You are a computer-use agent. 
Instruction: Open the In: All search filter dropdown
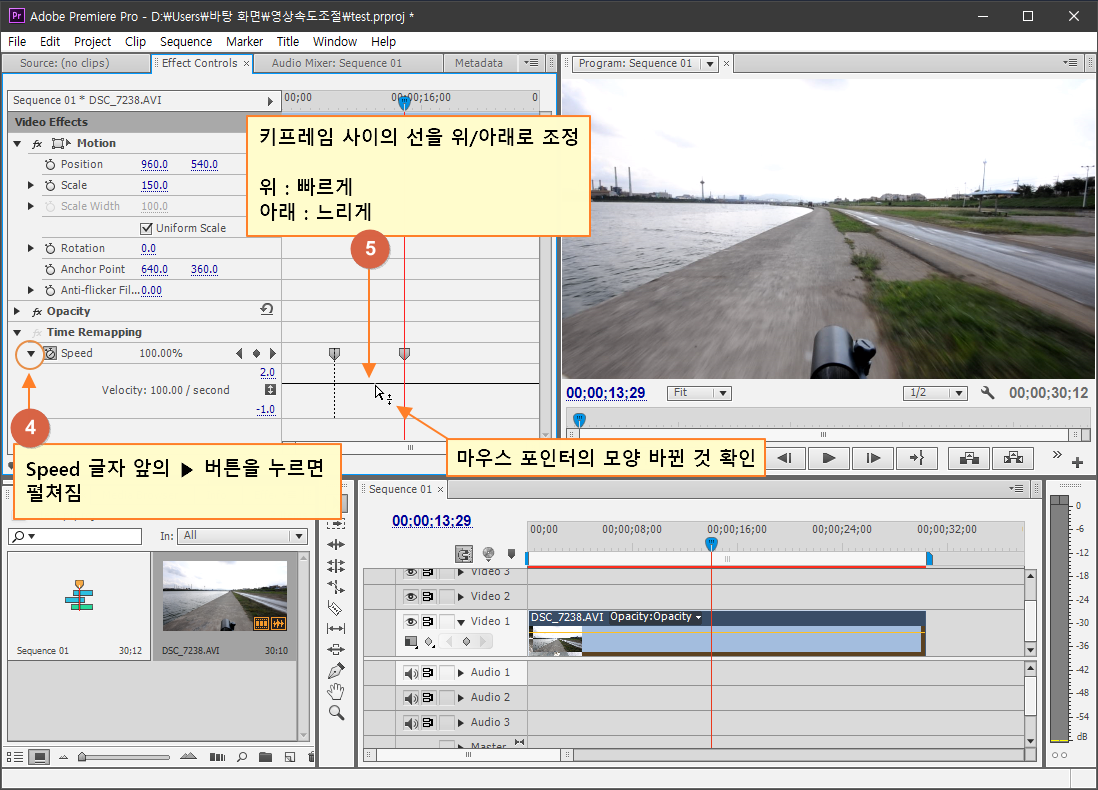(242, 536)
